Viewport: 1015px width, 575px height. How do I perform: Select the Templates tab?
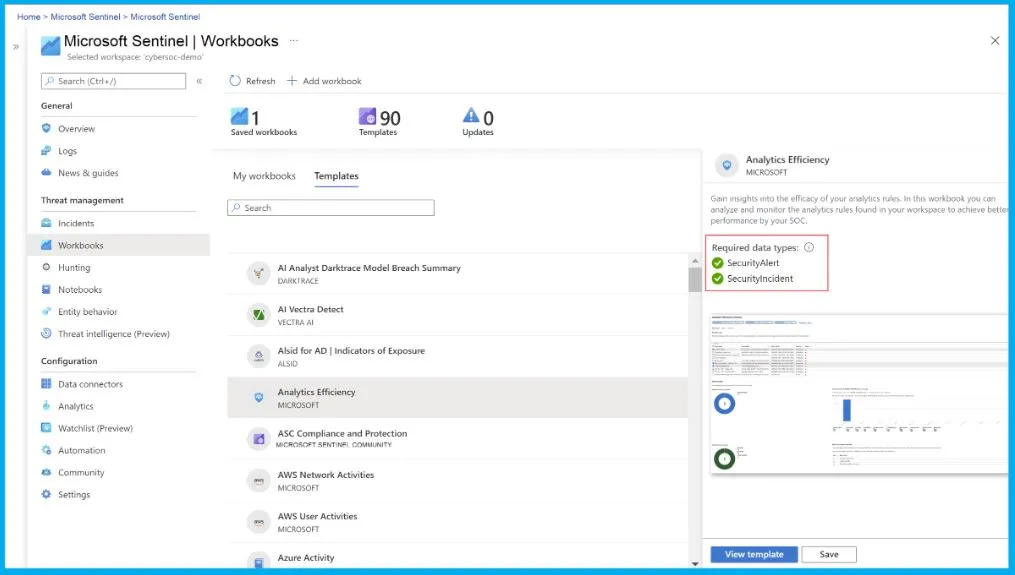pos(336,175)
